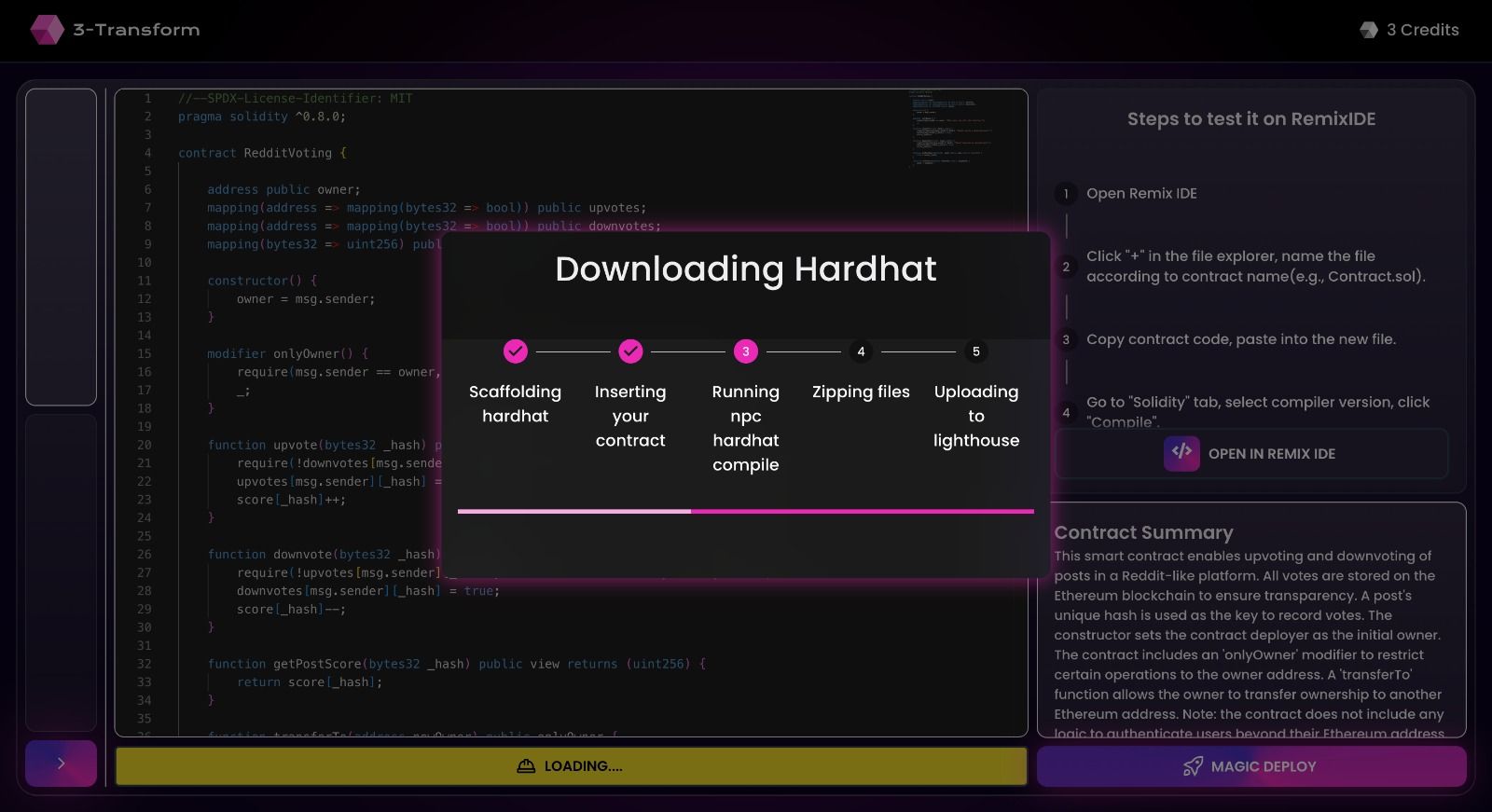Expand the sidebar with the chevron button
The height and width of the screenshot is (812, 1492).
(62, 764)
